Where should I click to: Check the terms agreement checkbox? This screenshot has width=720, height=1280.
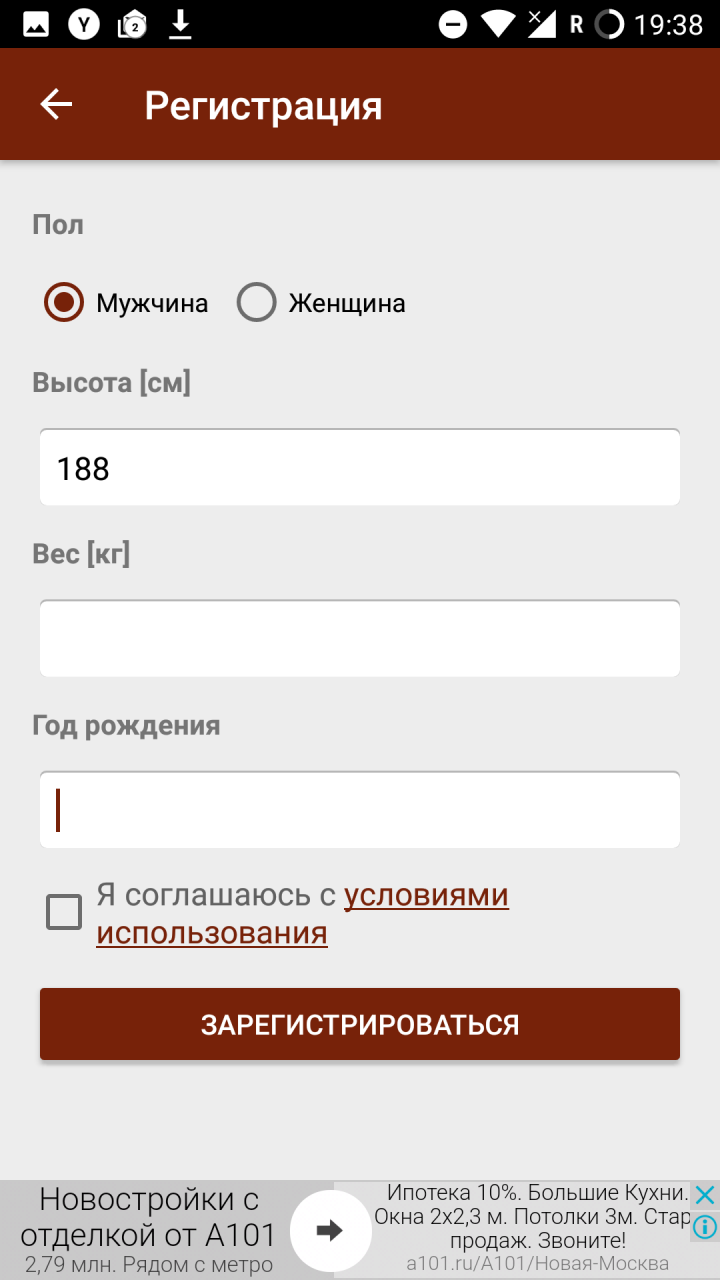(64, 912)
